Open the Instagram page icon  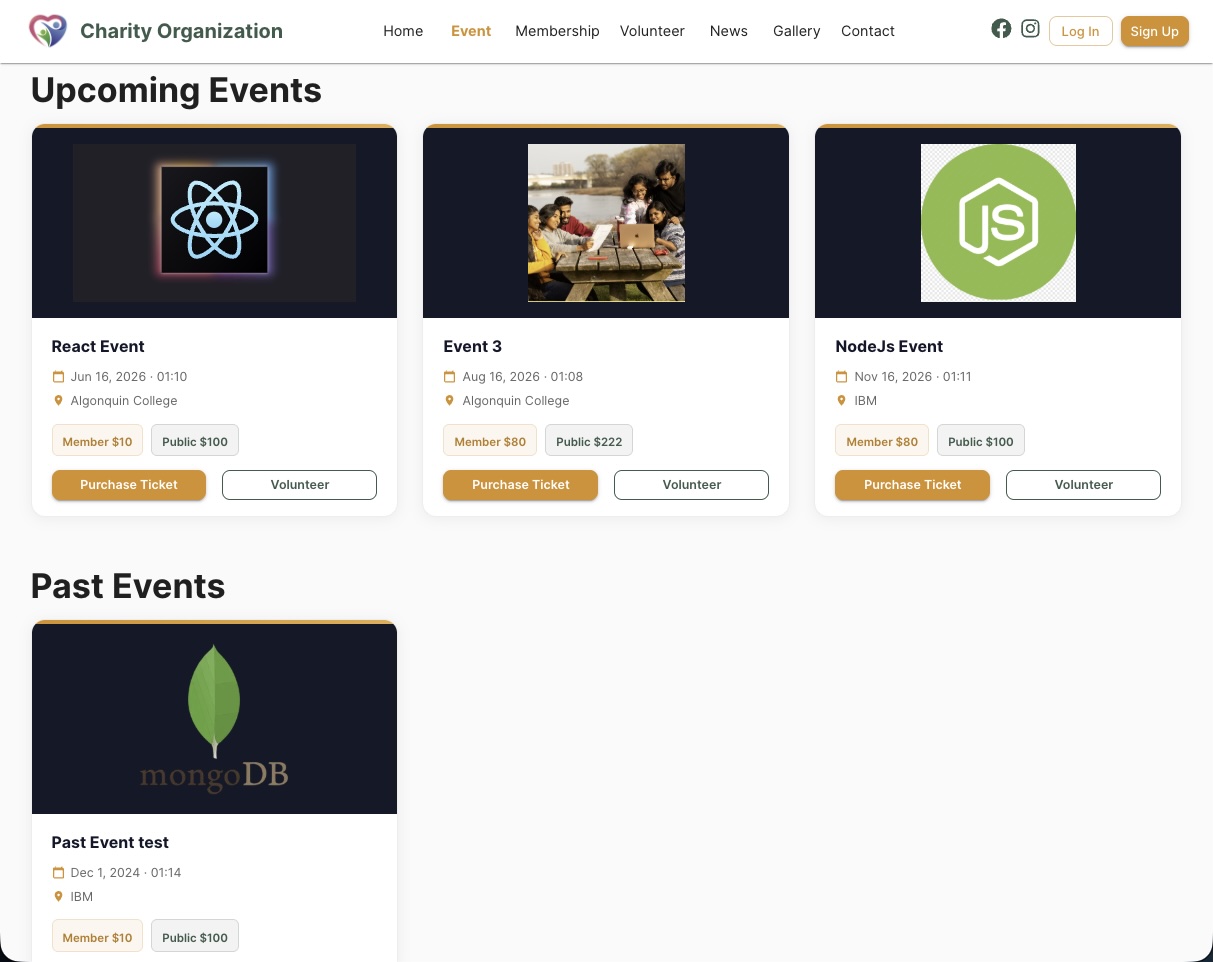pyautogui.click(x=1030, y=29)
